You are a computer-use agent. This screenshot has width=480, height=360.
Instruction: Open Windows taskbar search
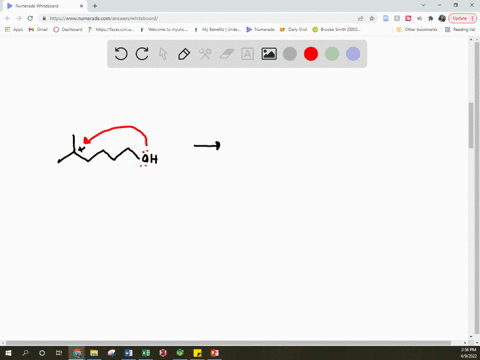coord(25,353)
